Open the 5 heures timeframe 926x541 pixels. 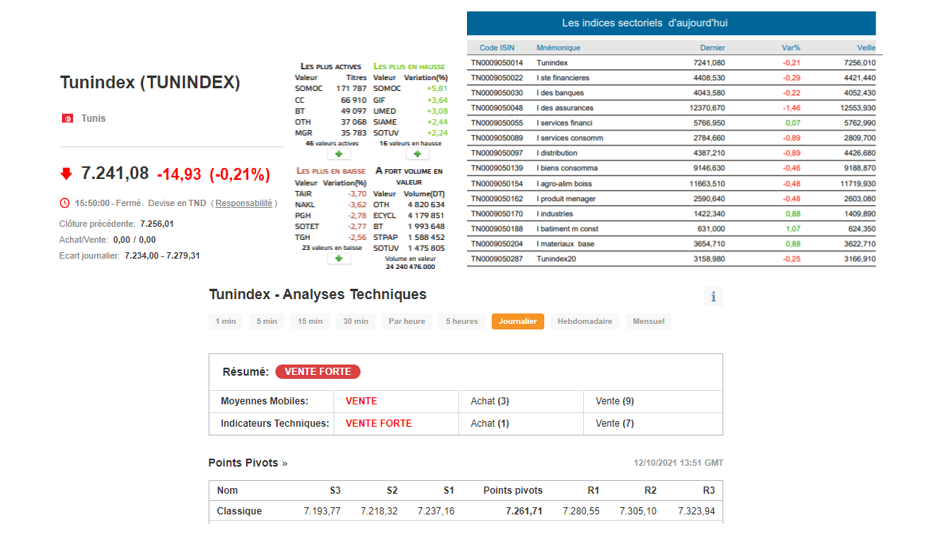[x=461, y=321]
